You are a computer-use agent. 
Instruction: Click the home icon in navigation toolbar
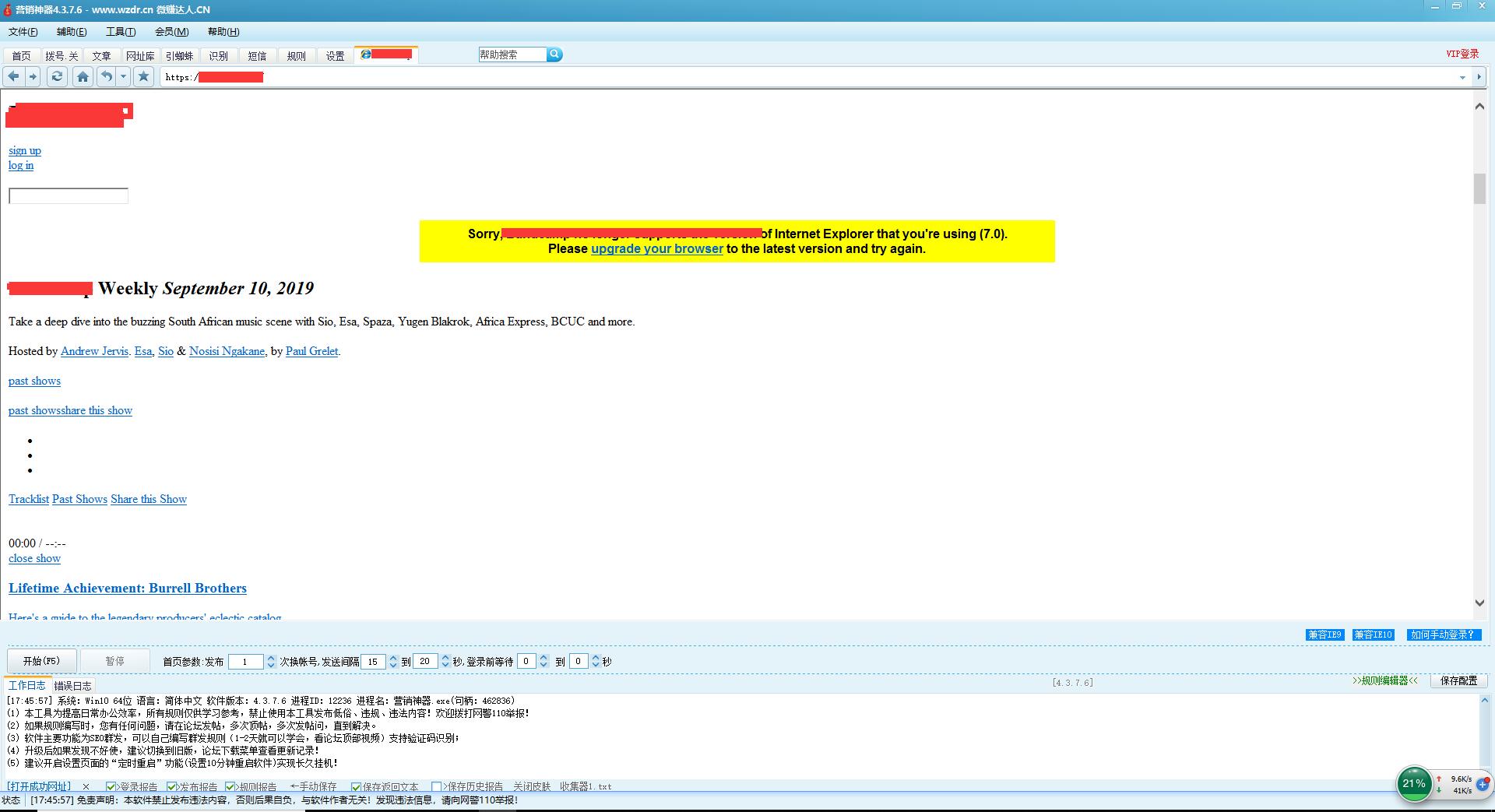pos(83,76)
